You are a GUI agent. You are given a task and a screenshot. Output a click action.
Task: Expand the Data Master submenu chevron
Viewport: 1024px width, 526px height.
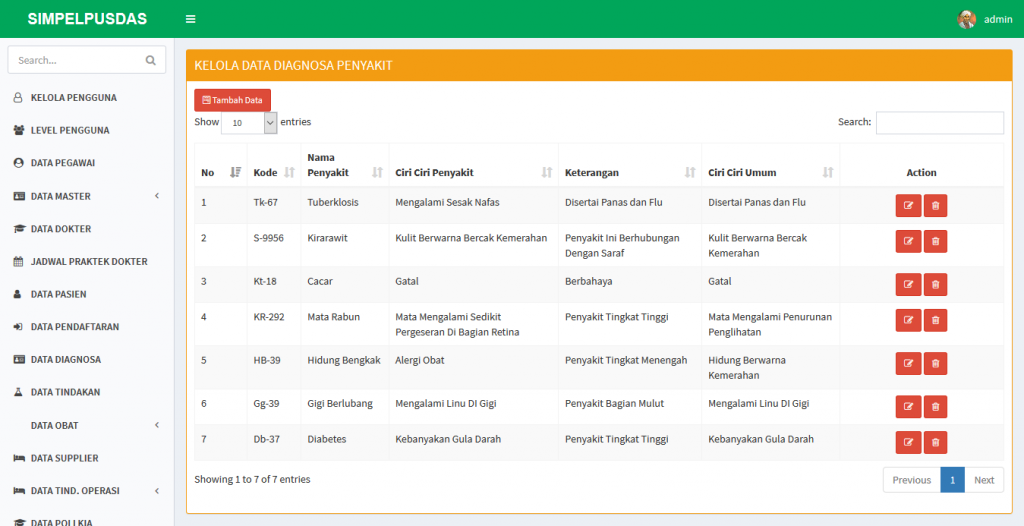(157, 196)
